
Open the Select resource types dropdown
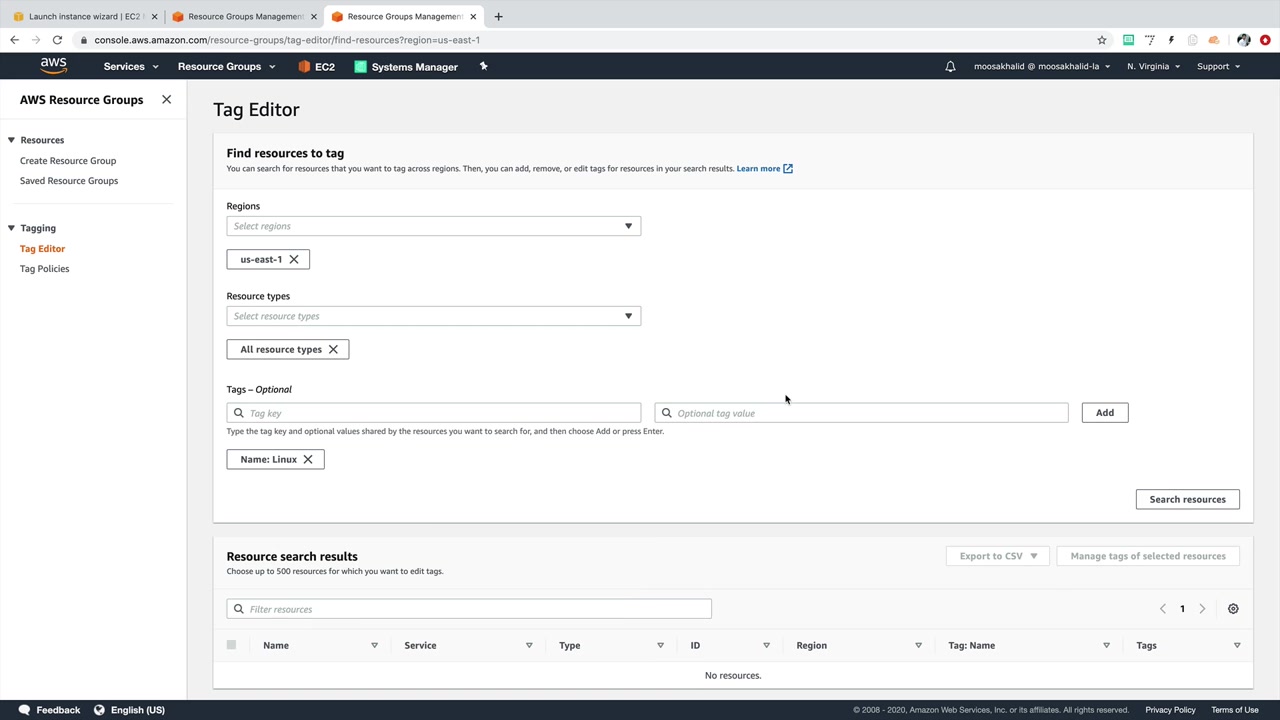point(433,316)
